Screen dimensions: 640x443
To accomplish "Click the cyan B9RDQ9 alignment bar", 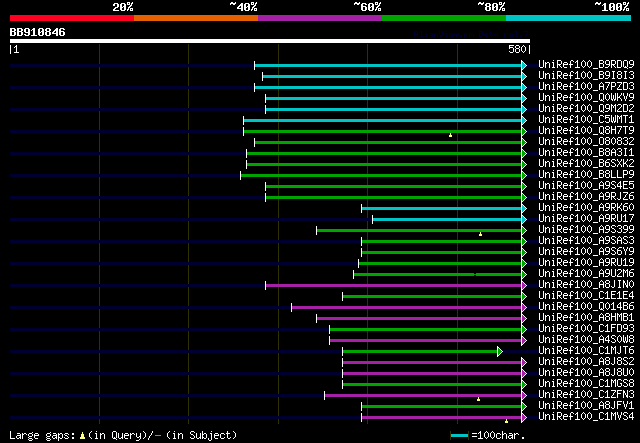I will click(x=388, y=65).
